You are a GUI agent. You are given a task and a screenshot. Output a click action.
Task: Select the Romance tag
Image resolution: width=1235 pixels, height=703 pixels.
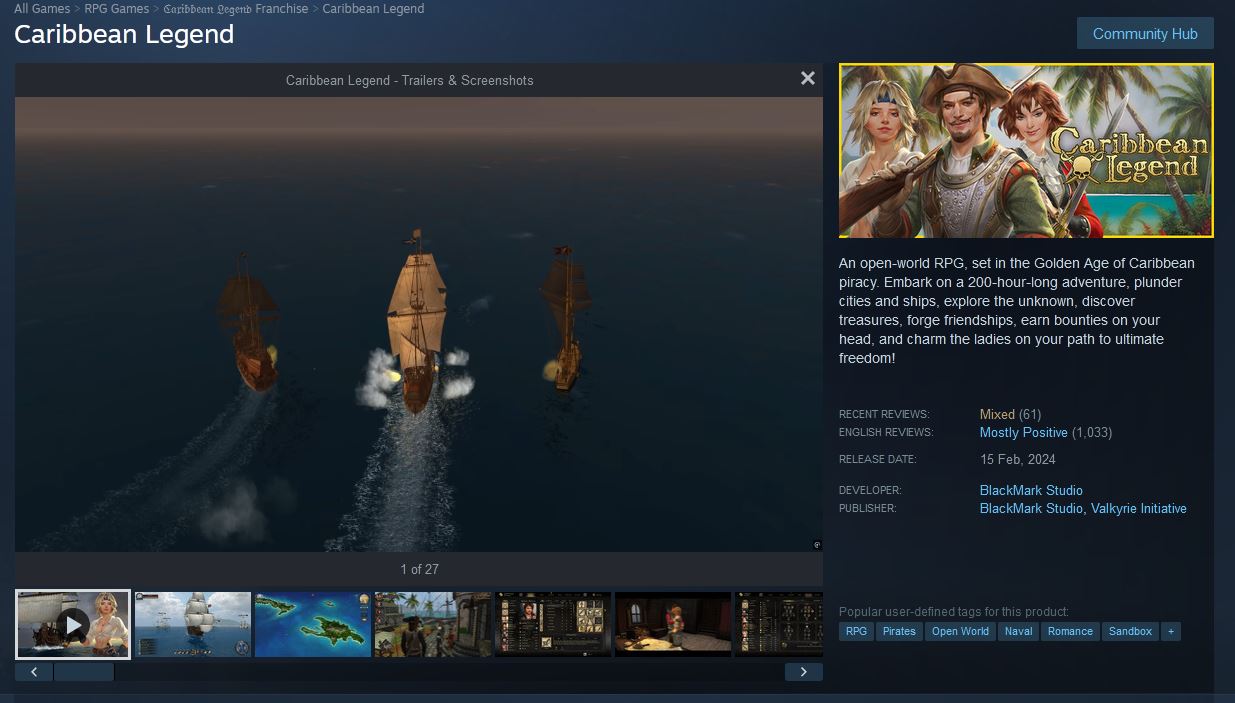point(1070,631)
